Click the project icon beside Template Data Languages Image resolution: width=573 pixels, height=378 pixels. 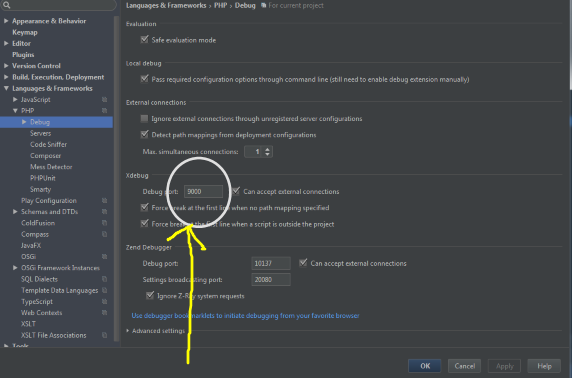(105, 290)
